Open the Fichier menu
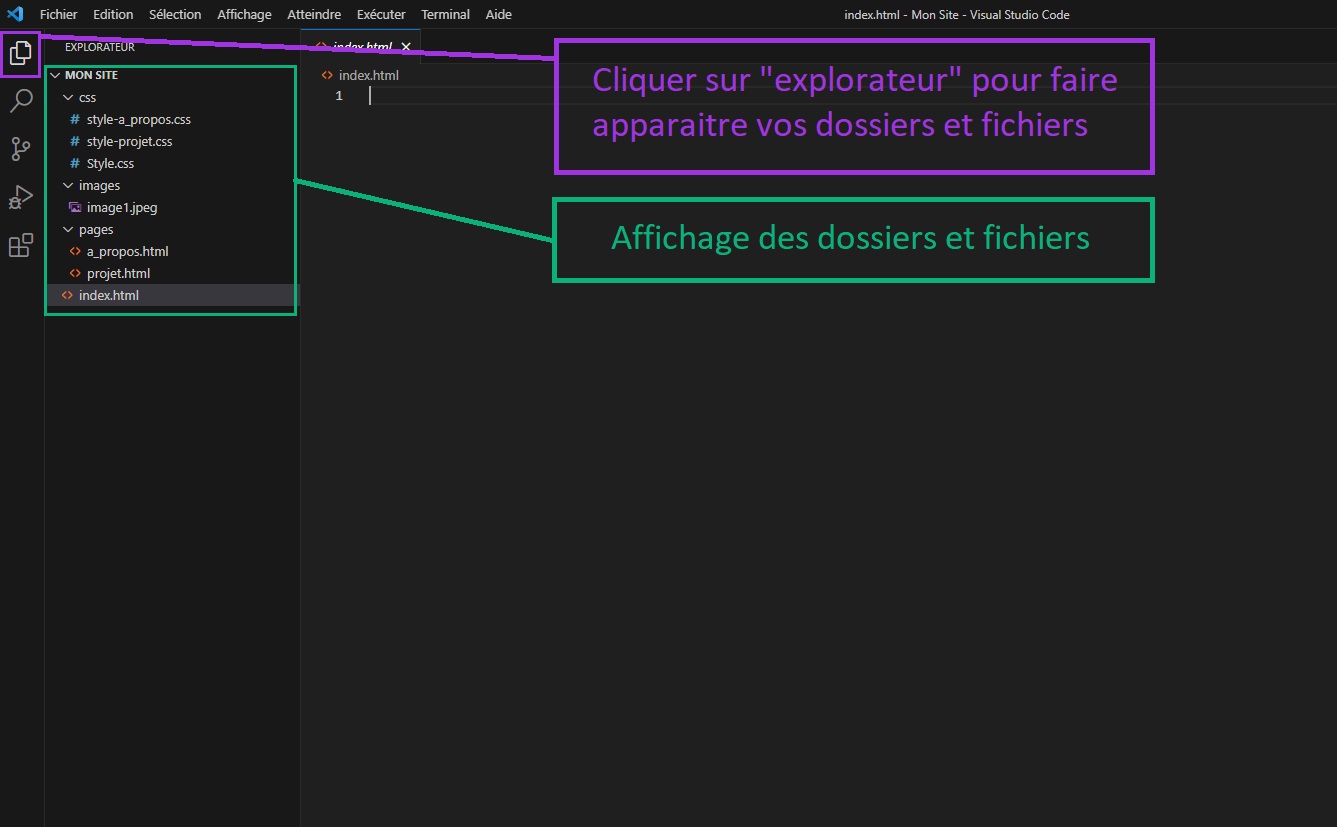Image resolution: width=1337 pixels, height=827 pixels. coord(58,15)
